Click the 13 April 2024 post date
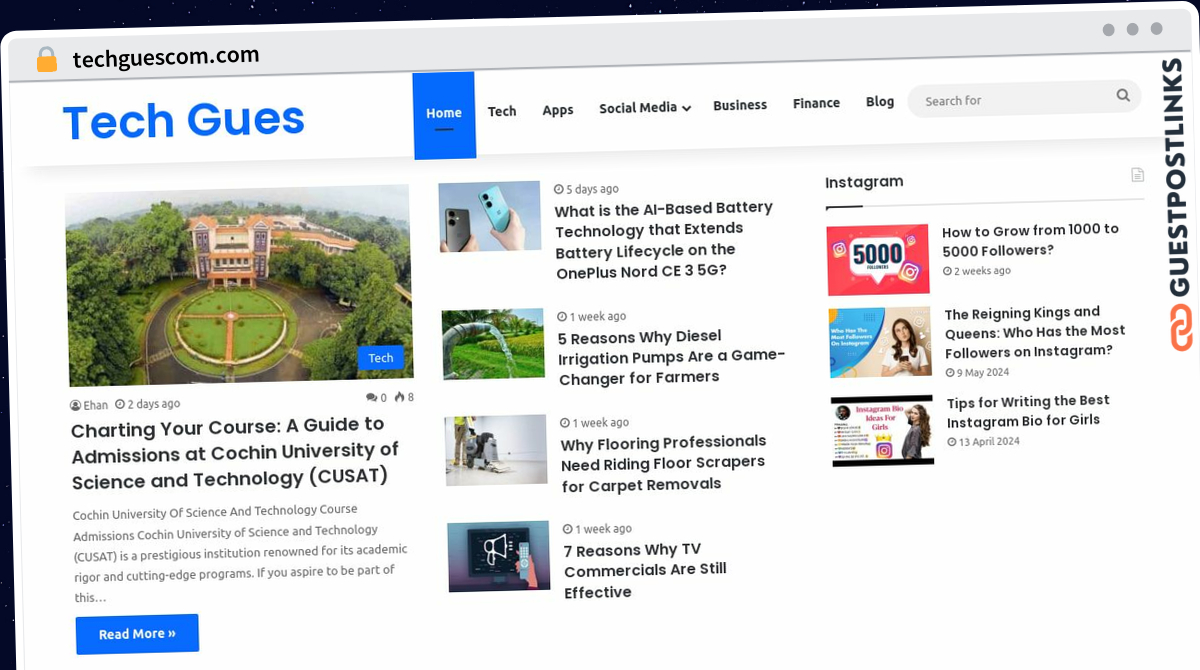The height and width of the screenshot is (670, 1200). (x=984, y=441)
